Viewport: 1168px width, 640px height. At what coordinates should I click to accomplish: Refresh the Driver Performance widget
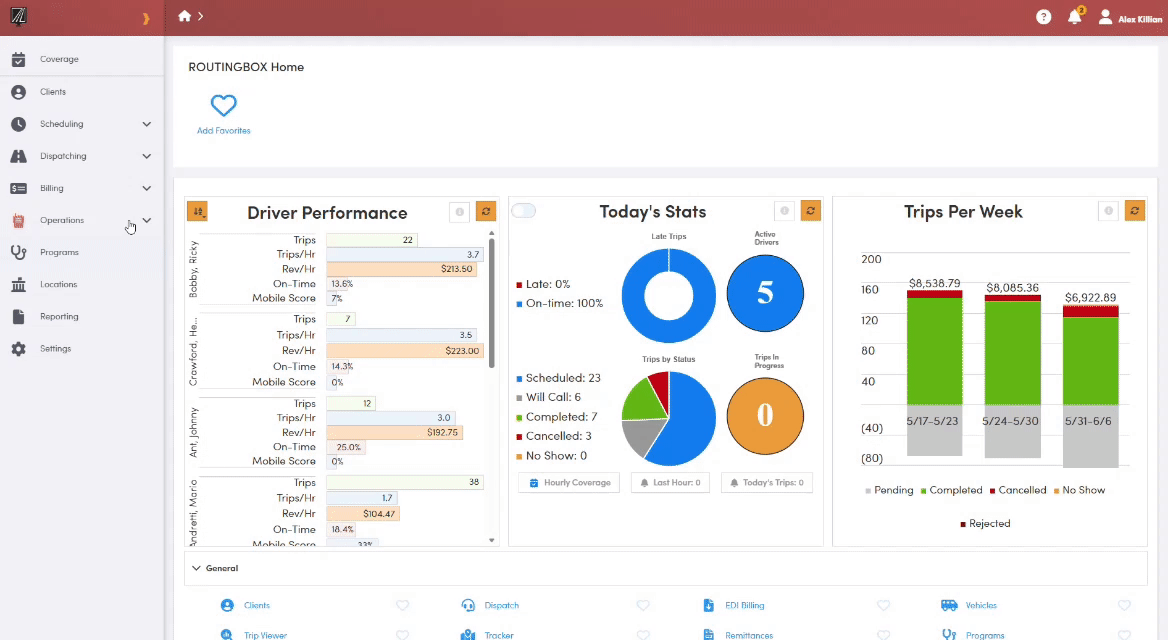click(486, 212)
